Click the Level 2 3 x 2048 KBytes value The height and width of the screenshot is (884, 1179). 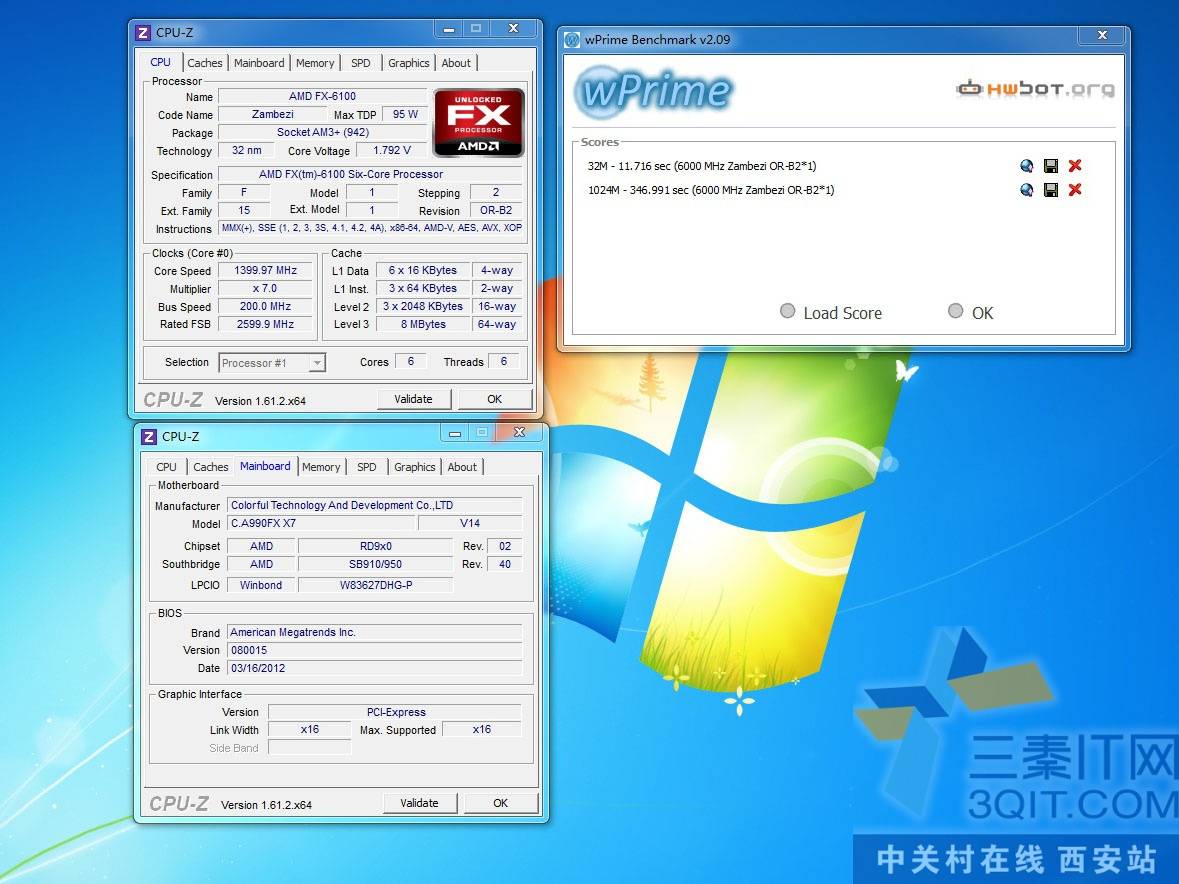[423, 307]
